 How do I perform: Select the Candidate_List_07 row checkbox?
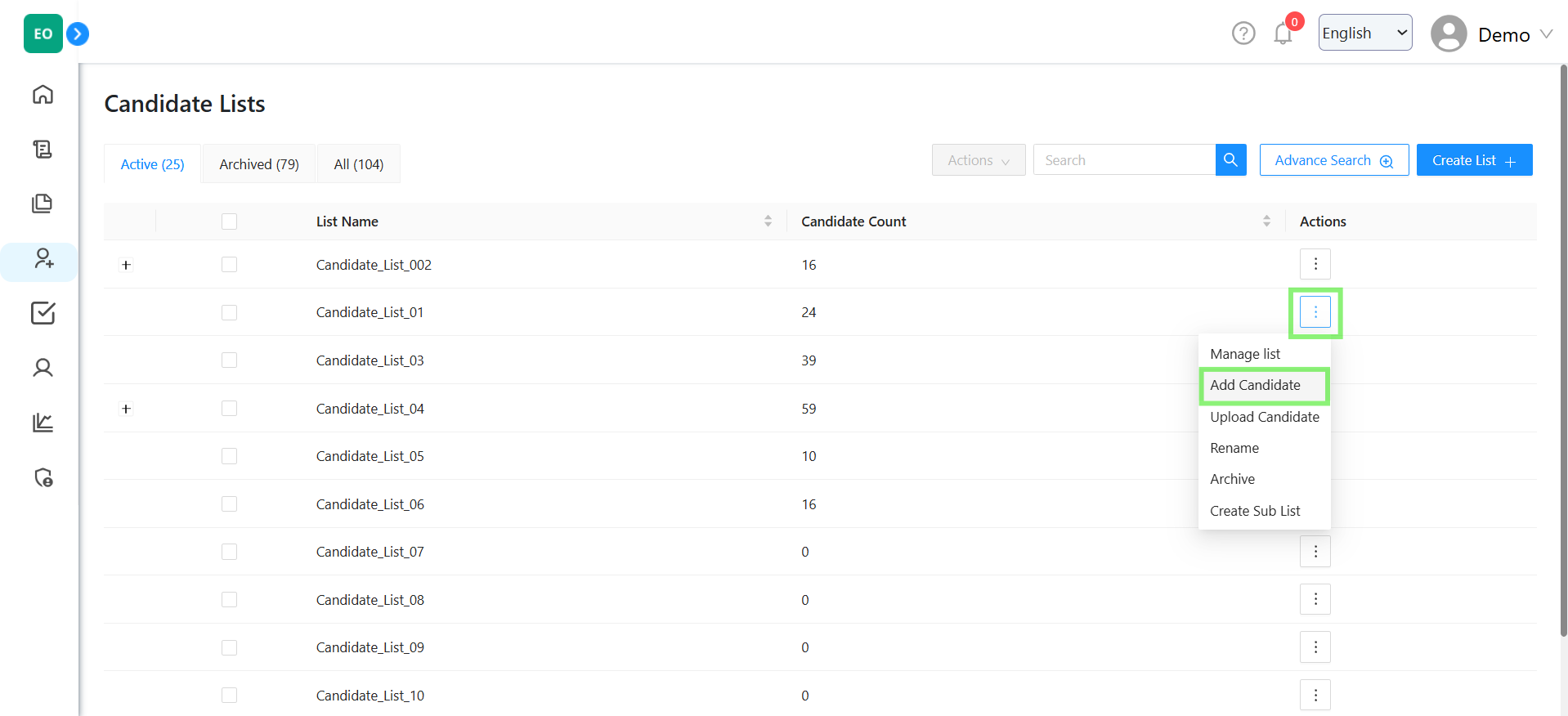point(229,552)
